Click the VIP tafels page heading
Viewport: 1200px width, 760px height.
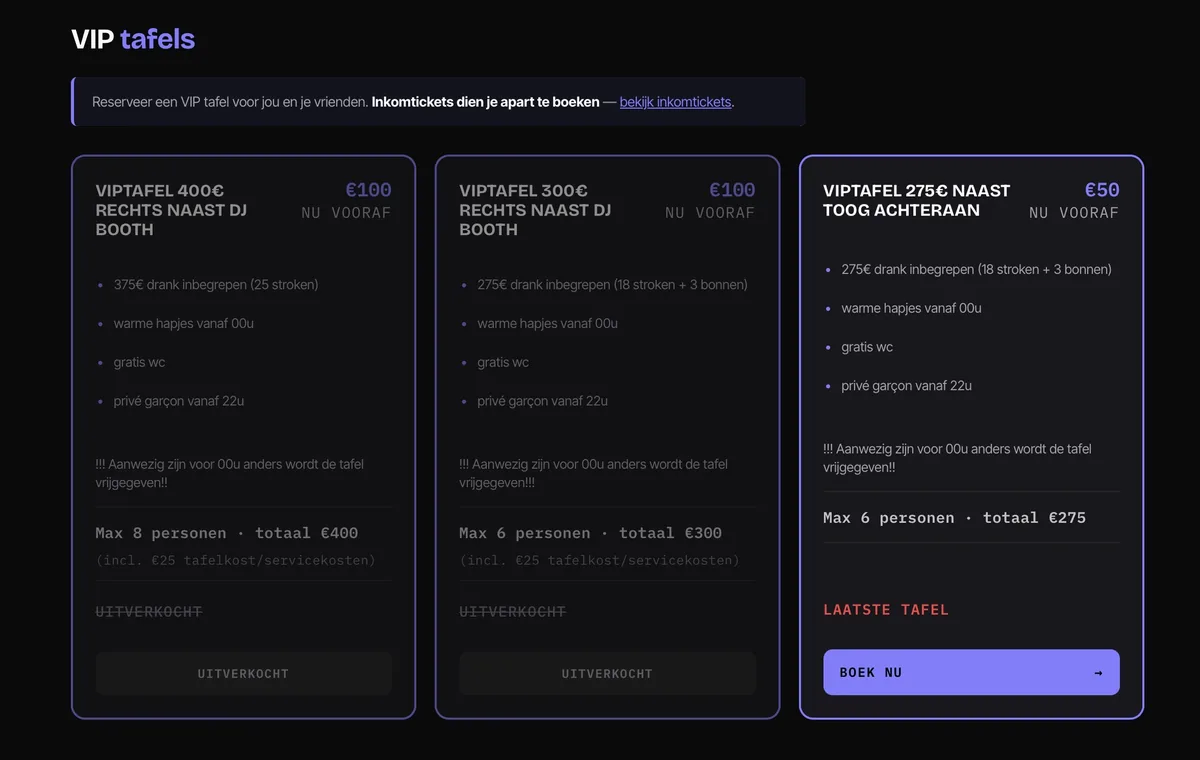[133, 39]
